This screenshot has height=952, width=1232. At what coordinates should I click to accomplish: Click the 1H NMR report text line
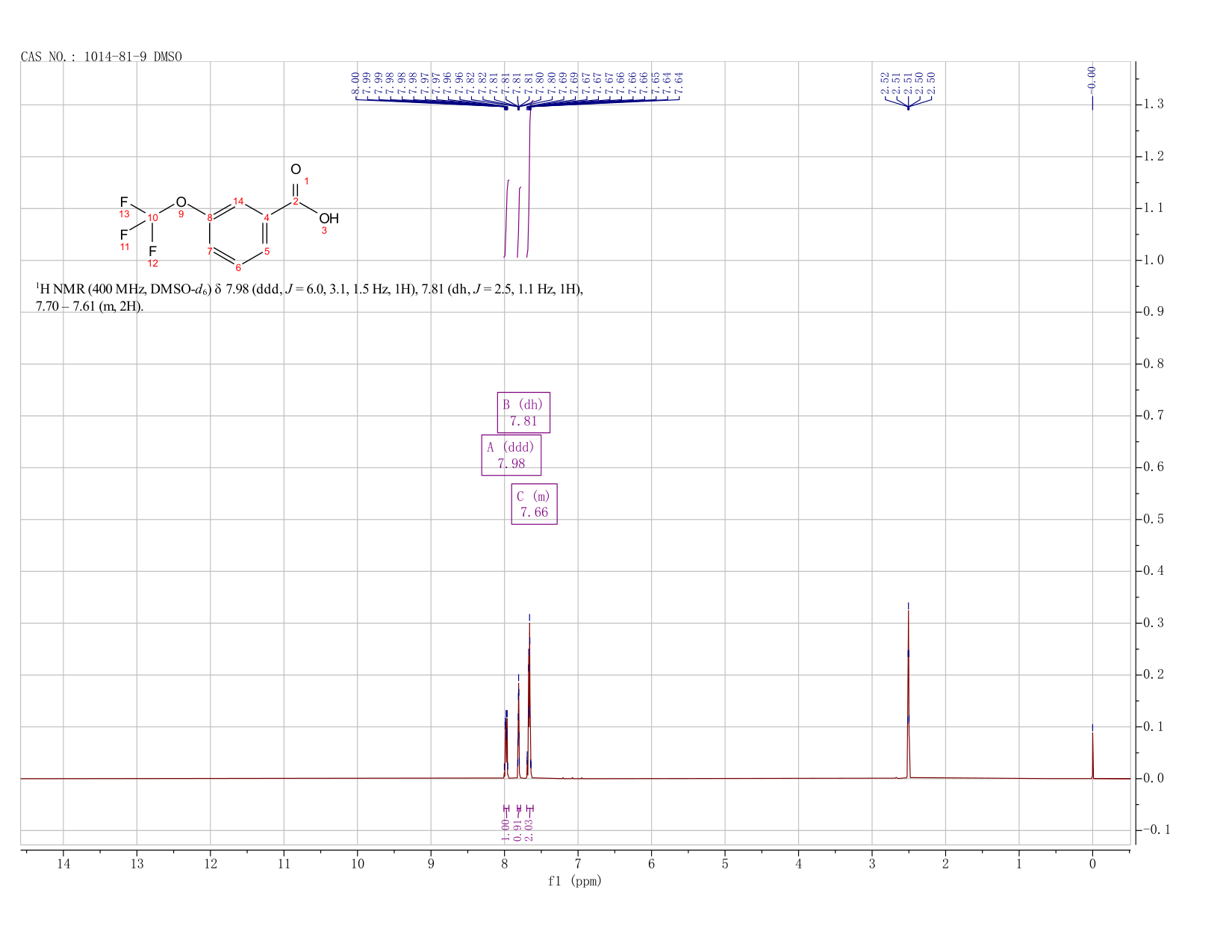pyautogui.click(x=309, y=297)
